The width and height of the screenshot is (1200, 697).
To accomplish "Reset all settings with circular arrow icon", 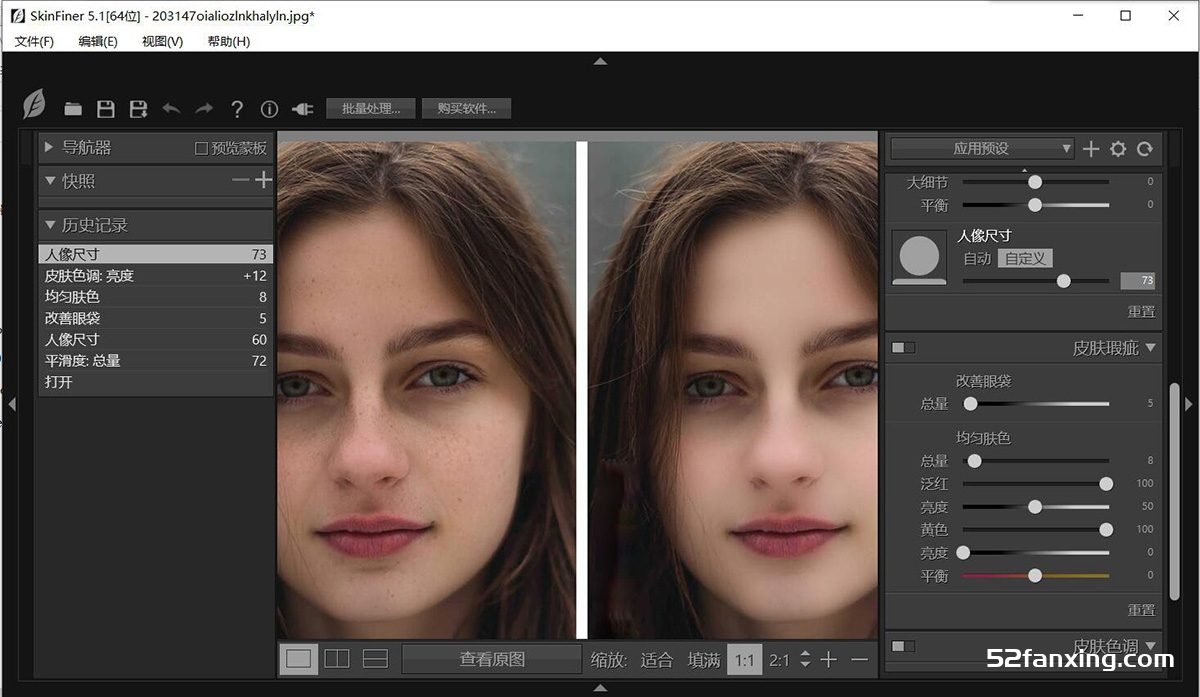I will pos(1145,148).
